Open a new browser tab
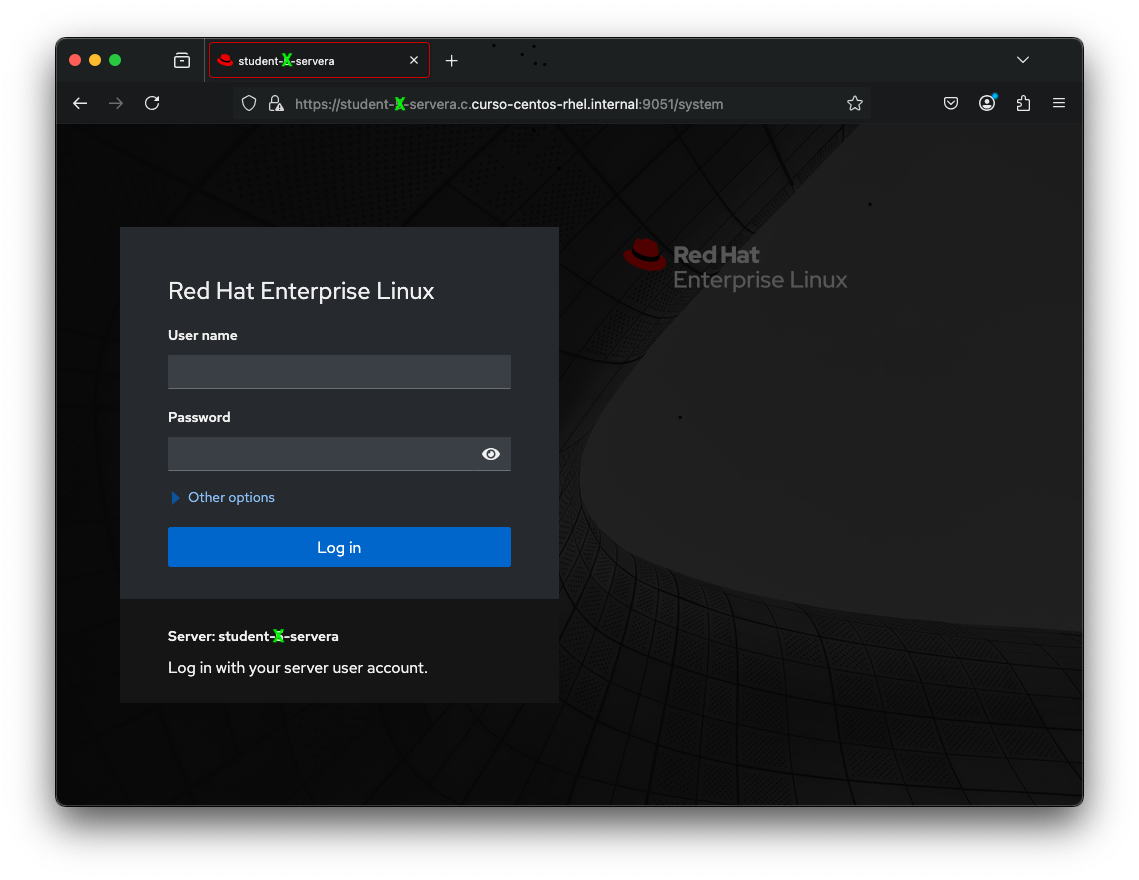 coord(451,61)
